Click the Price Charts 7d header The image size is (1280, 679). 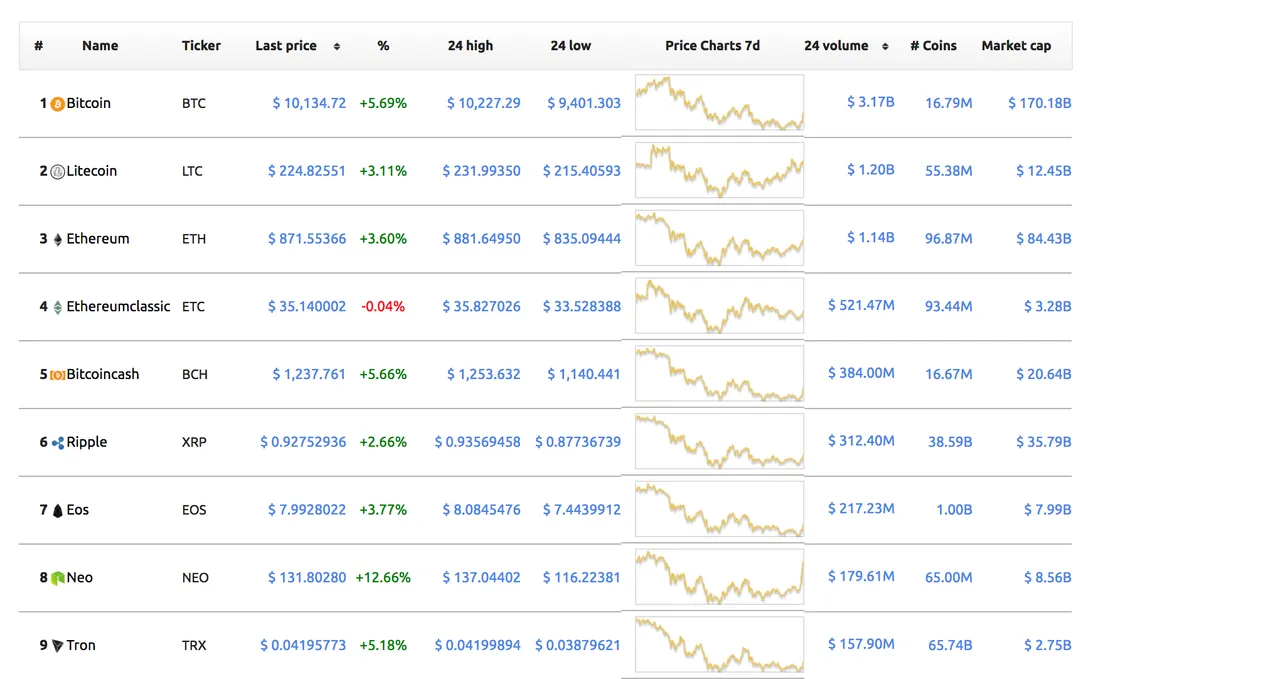(x=712, y=46)
